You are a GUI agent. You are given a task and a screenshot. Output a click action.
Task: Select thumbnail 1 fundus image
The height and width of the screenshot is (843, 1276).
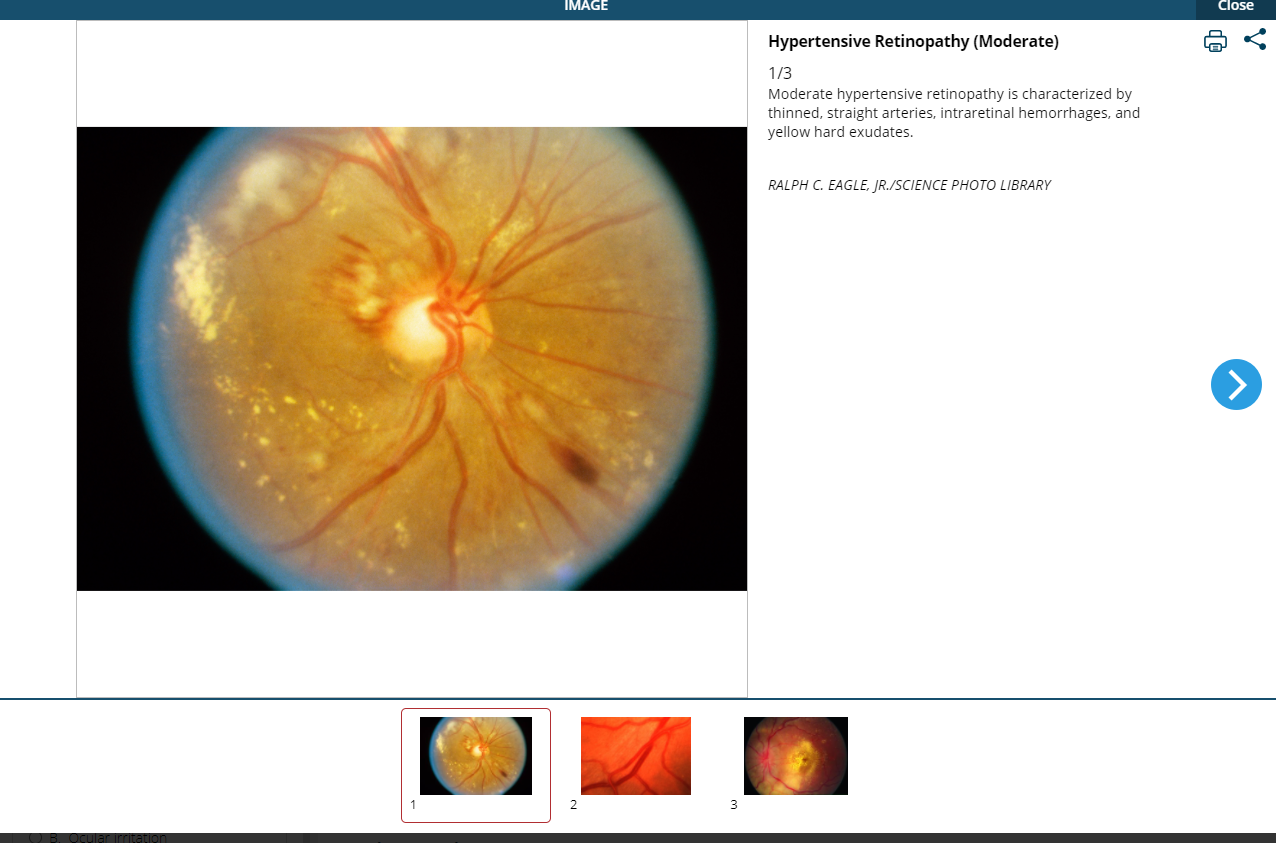coord(476,756)
